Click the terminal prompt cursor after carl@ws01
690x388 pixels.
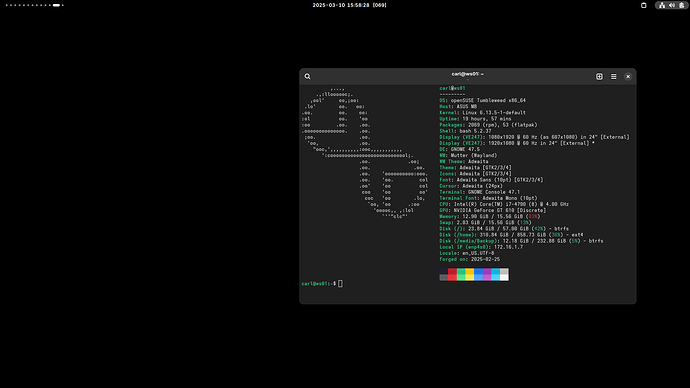pos(340,284)
